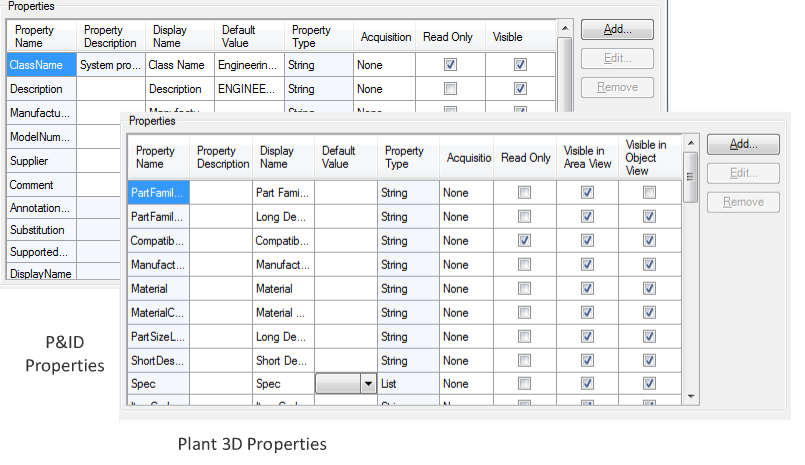Click 'Engineerin...' default value cell
805x465 pixels.
click(249, 65)
